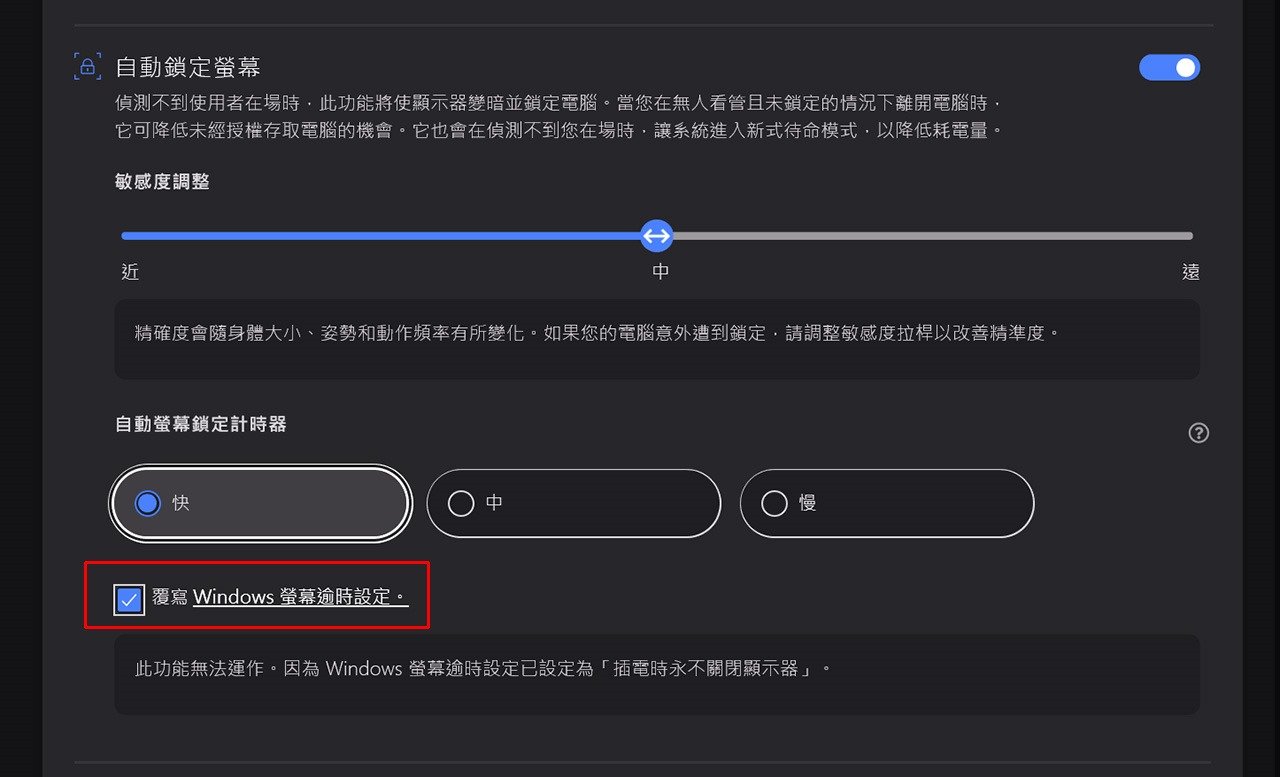Uncheck the 覆寫 Windows 螢幕逾時設定 checkbox

pos(129,599)
